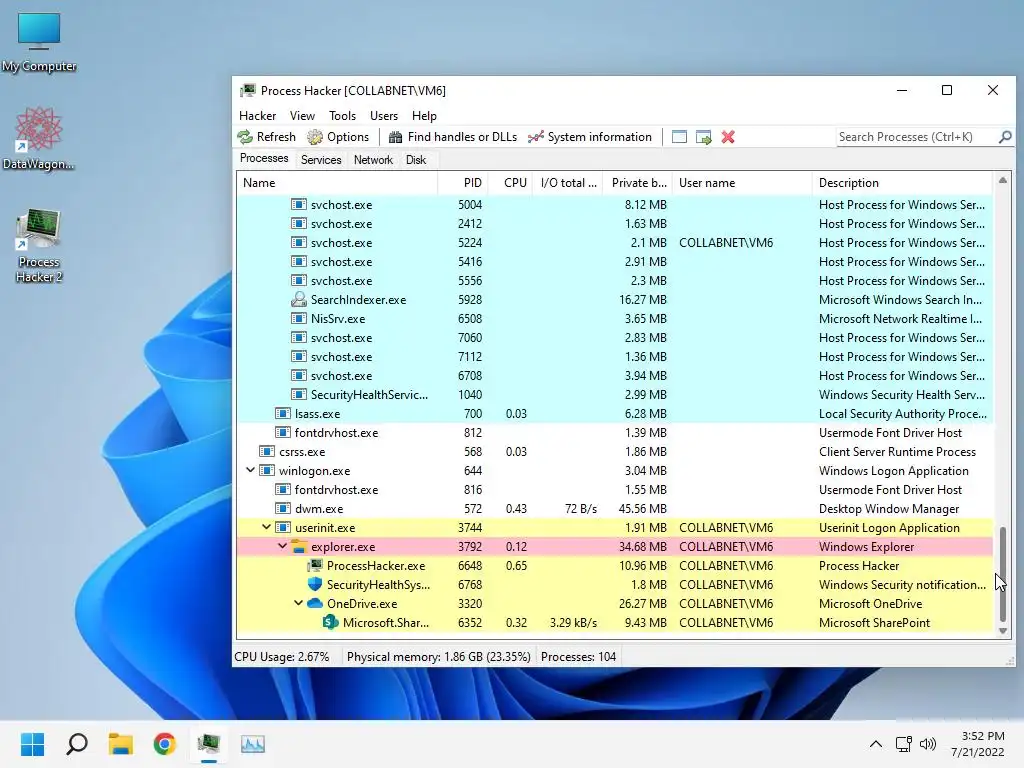Open the Help menu
1024x768 pixels.
tap(424, 116)
